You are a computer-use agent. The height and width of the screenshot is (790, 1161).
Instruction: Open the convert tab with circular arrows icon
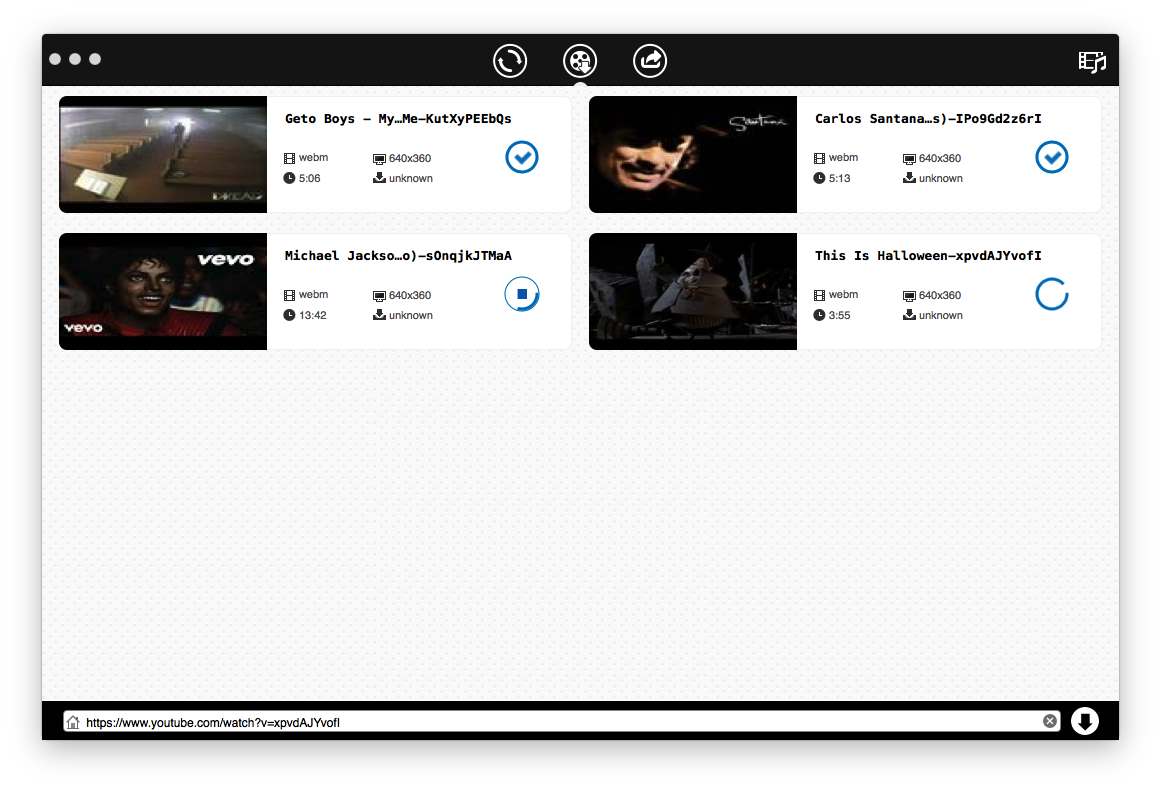510,61
